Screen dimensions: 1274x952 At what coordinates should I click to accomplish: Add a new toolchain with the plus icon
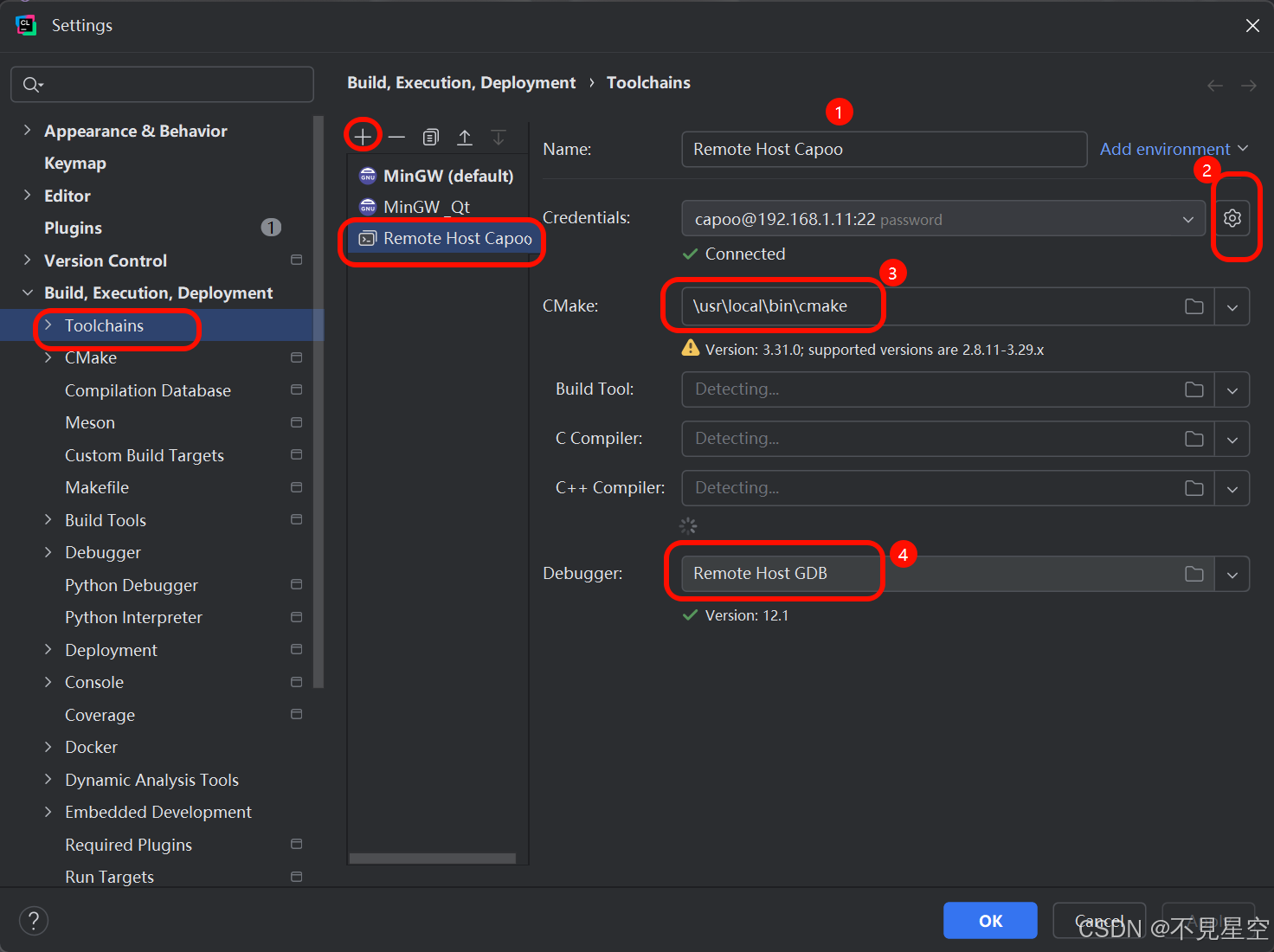pyautogui.click(x=363, y=137)
